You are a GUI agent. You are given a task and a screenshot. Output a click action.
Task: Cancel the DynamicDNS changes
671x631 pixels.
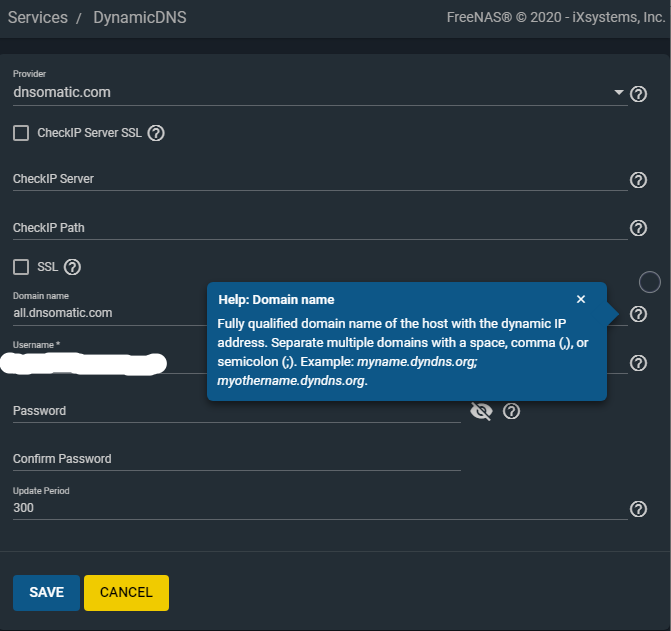(126, 592)
